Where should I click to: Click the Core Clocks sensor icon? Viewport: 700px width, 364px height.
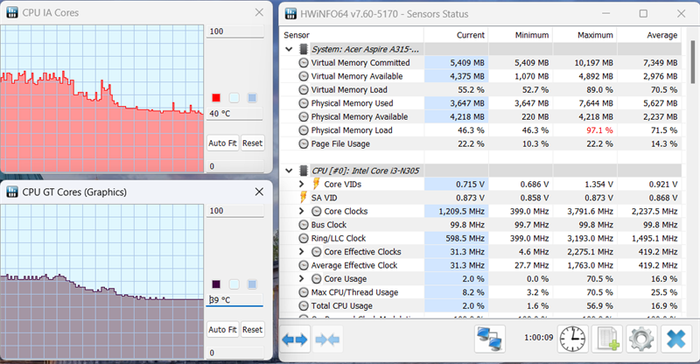[x=316, y=211]
